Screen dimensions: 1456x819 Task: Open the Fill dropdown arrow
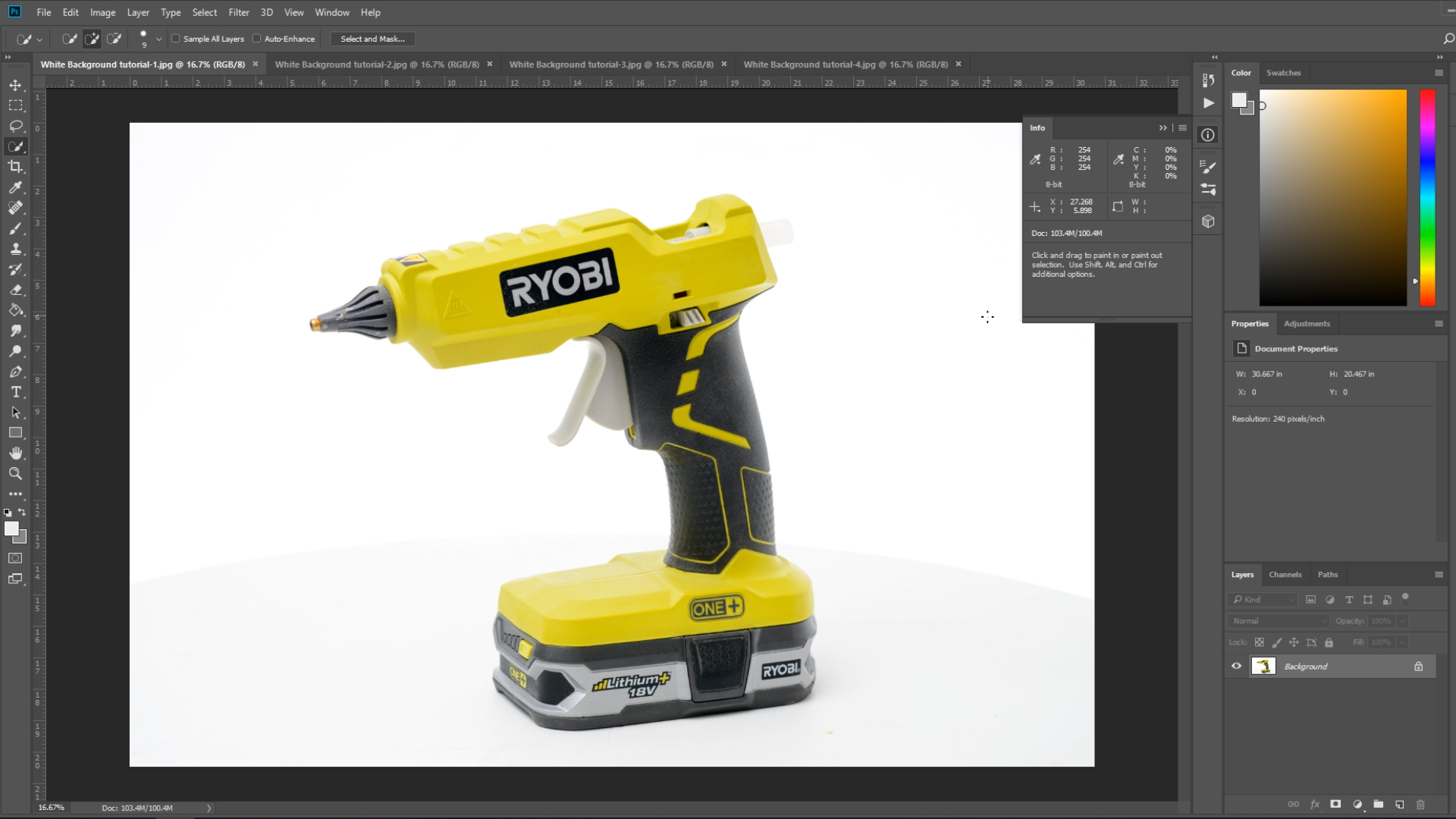click(x=1402, y=642)
